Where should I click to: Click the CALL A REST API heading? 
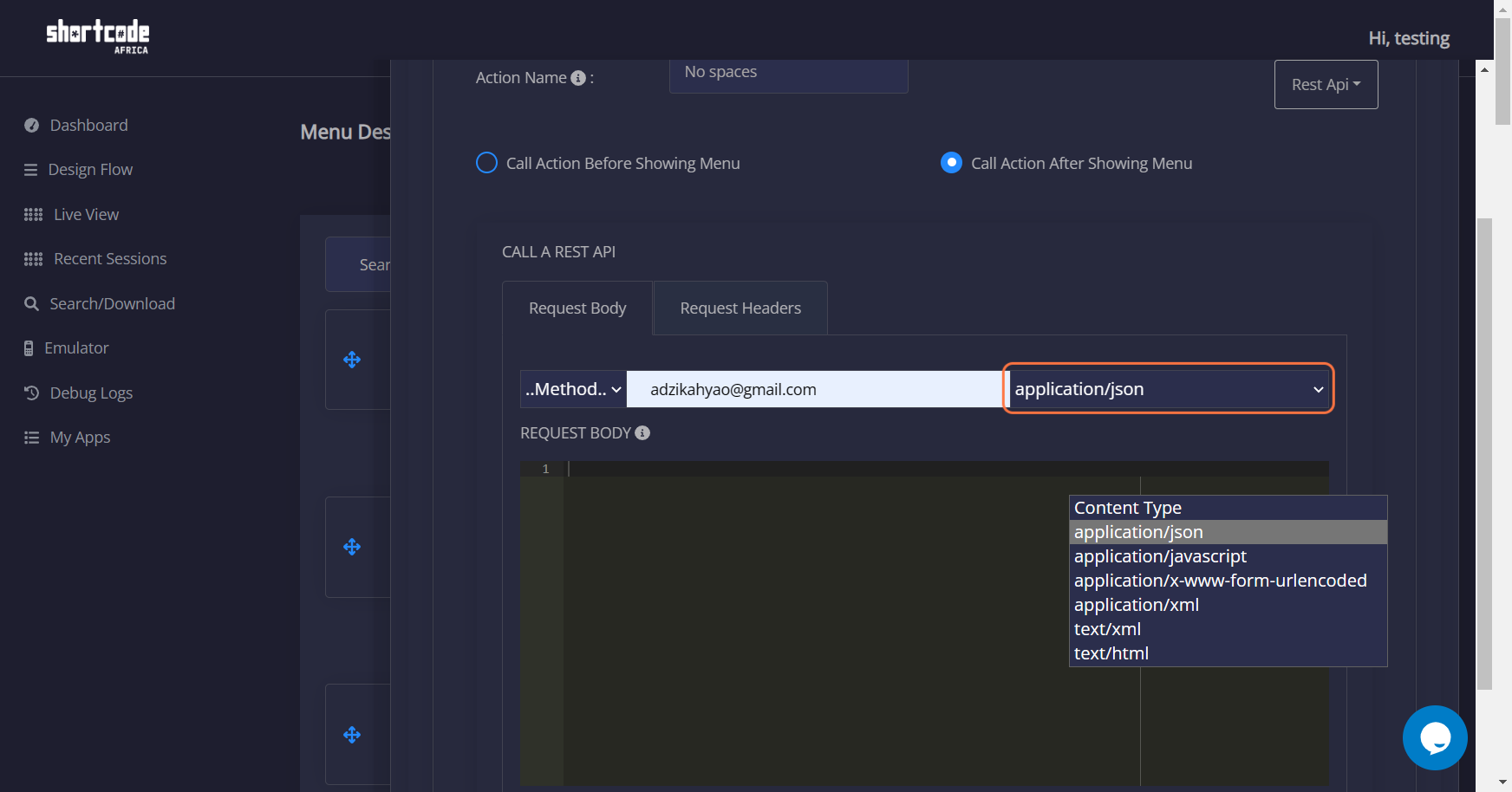(558, 252)
